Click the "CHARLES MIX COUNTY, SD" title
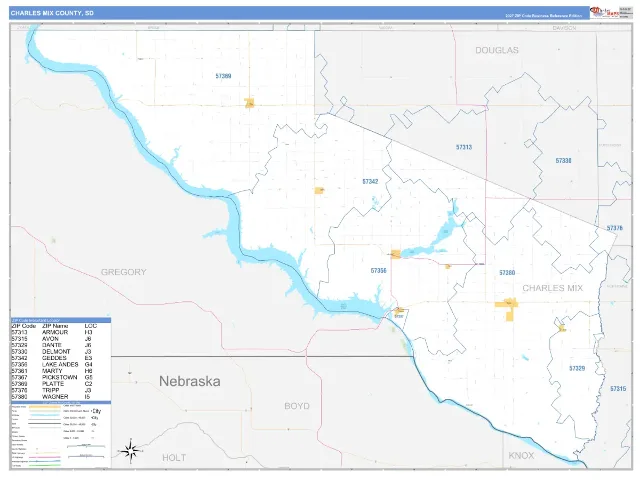This screenshot has height=480, width=640. (52, 13)
